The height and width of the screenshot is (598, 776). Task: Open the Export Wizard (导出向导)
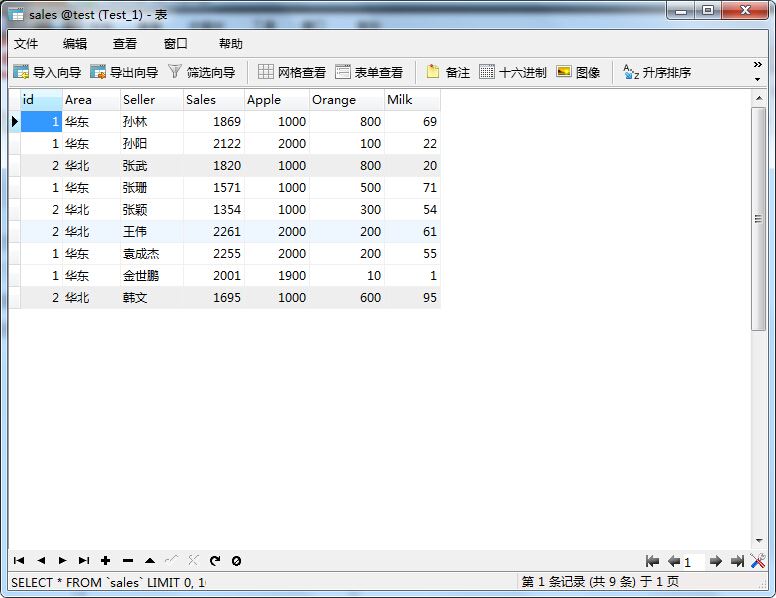coord(124,72)
